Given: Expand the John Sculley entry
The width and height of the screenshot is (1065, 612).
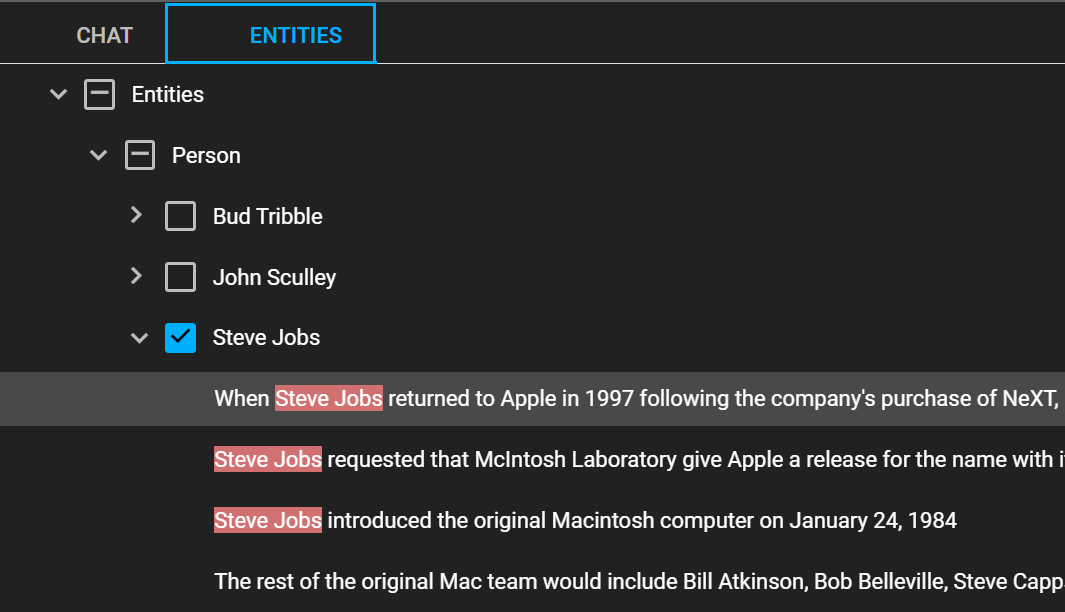Looking at the screenshot, I should click(x=137, y=276).
